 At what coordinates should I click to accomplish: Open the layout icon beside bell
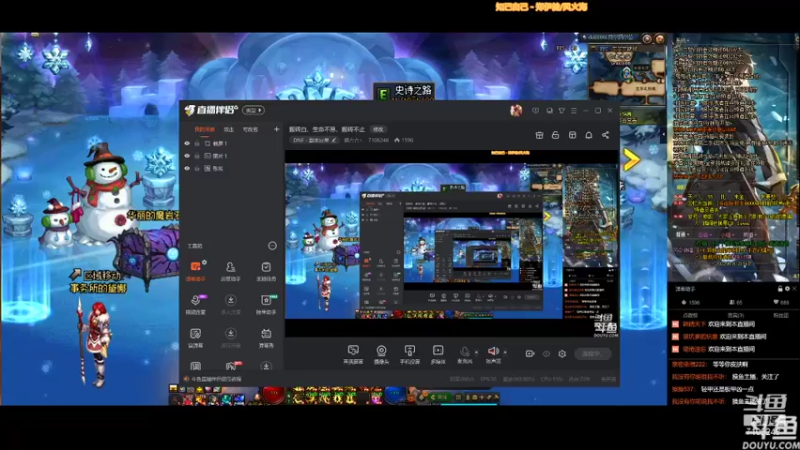click(x=572, y=135)
